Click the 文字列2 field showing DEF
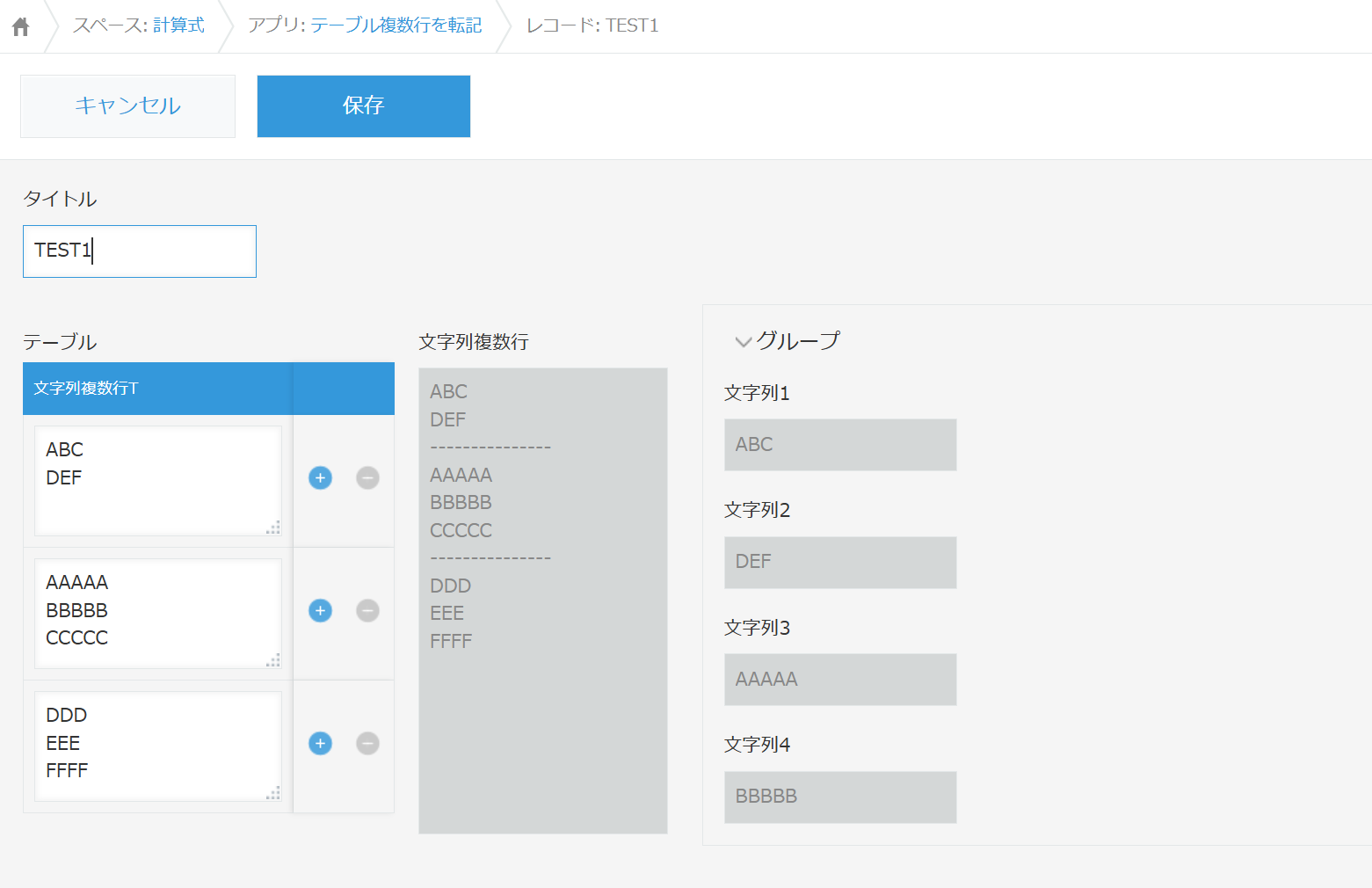 (x=840, y=562)
